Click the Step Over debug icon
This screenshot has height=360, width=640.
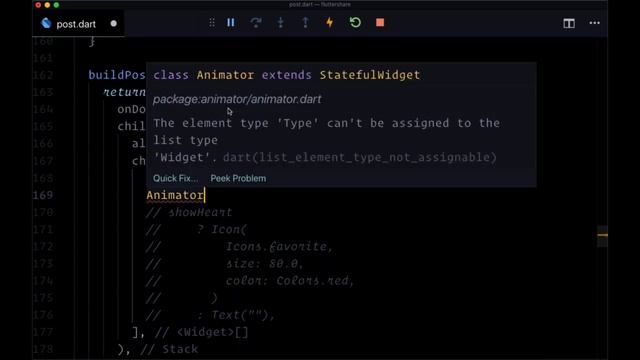pos(256,23)
